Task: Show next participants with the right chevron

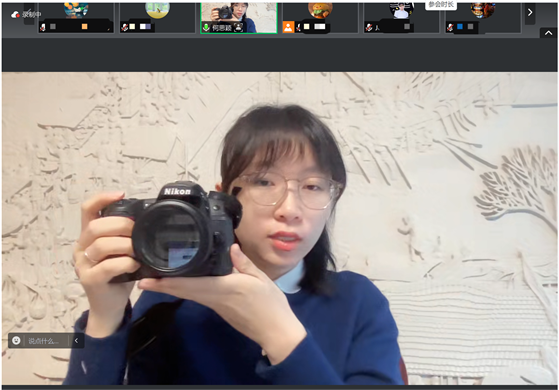Action: 530,12
